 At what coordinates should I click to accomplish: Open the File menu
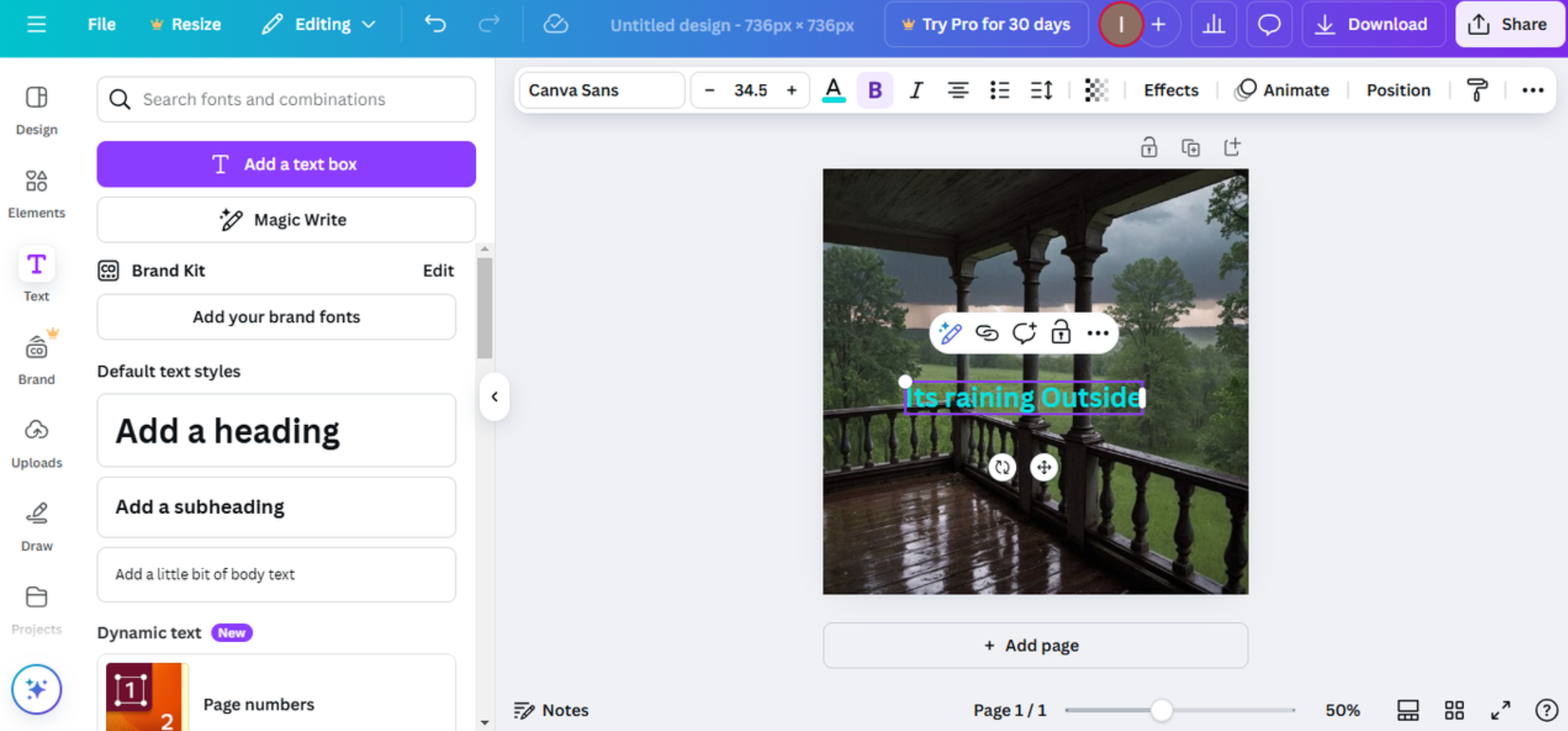pos(101,24)
